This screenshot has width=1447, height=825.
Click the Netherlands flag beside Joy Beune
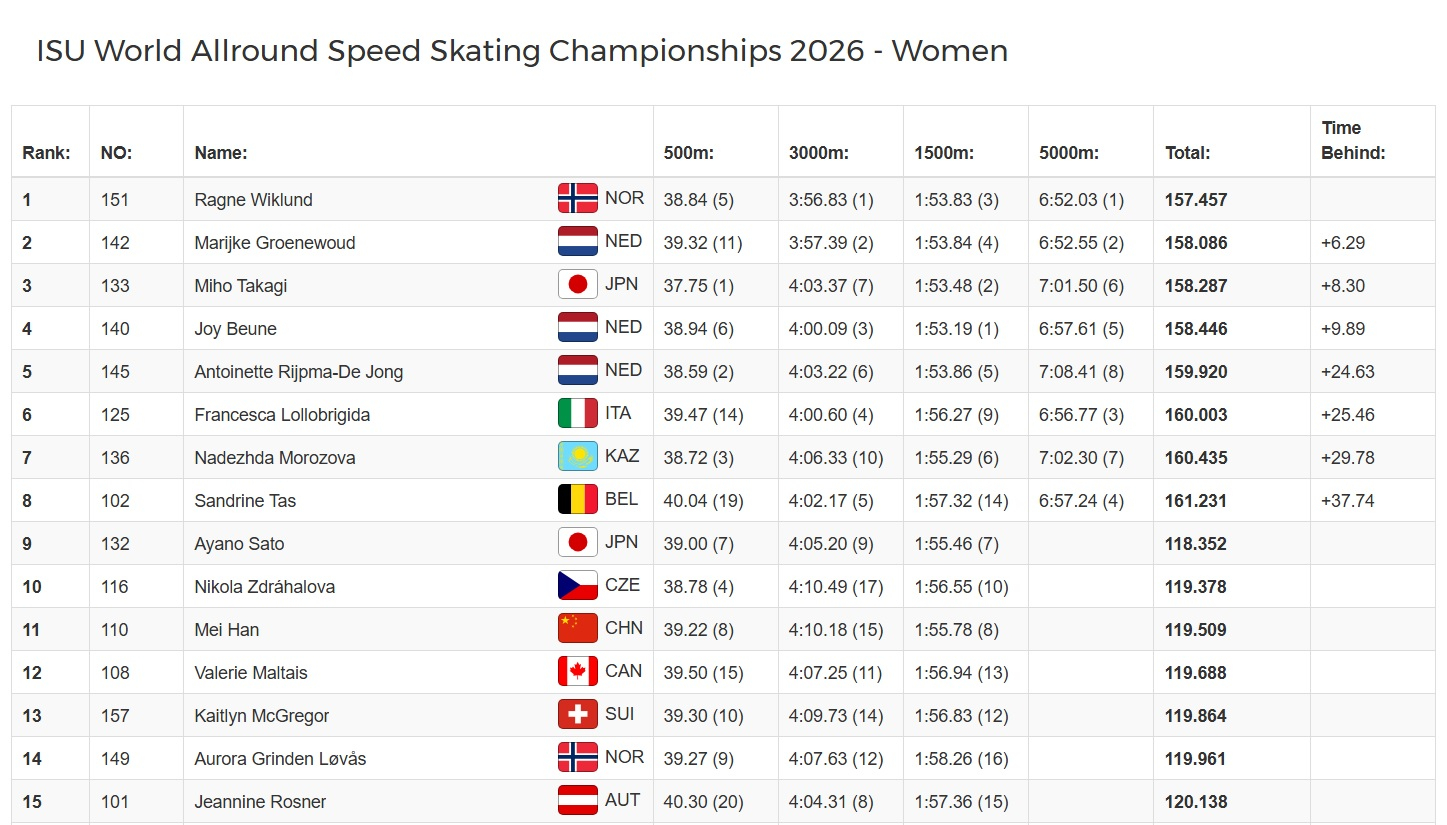[578, 328]
